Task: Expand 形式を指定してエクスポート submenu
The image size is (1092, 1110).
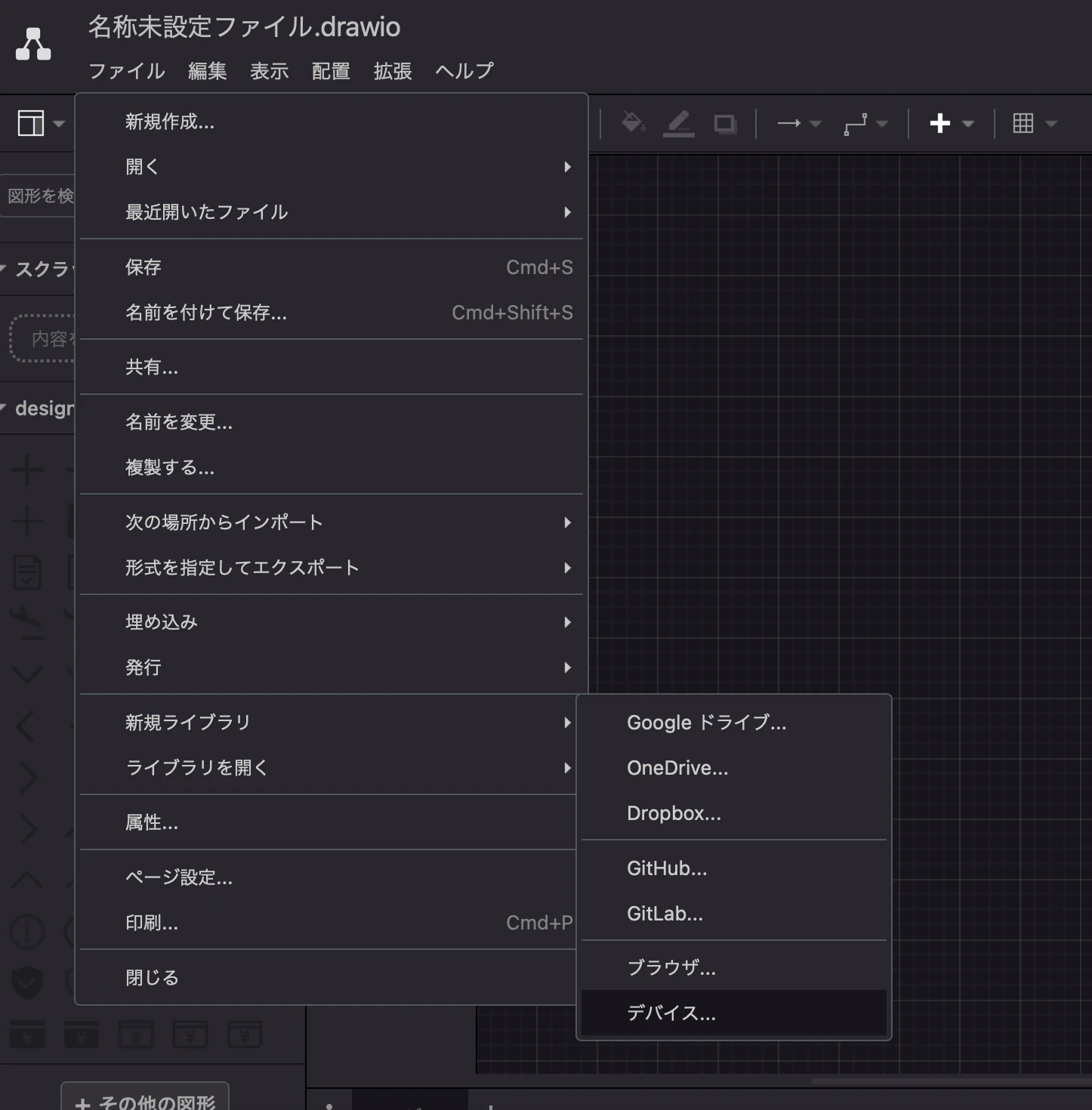Action: coord(332,568)
